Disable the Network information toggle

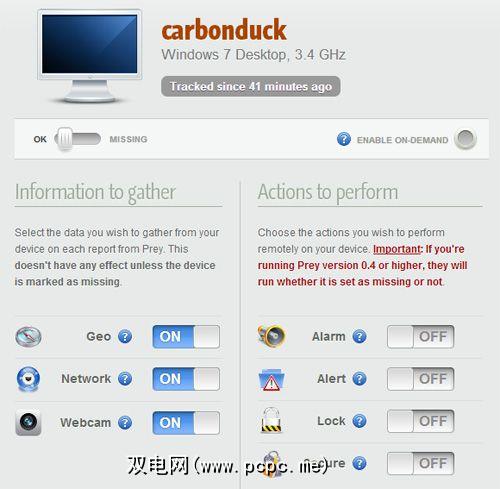point(186,379)
